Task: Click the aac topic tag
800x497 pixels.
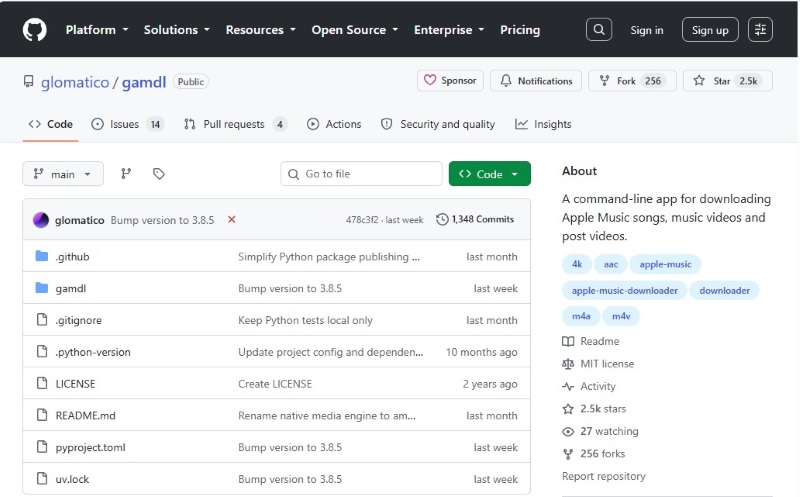Action: point(611,264)
